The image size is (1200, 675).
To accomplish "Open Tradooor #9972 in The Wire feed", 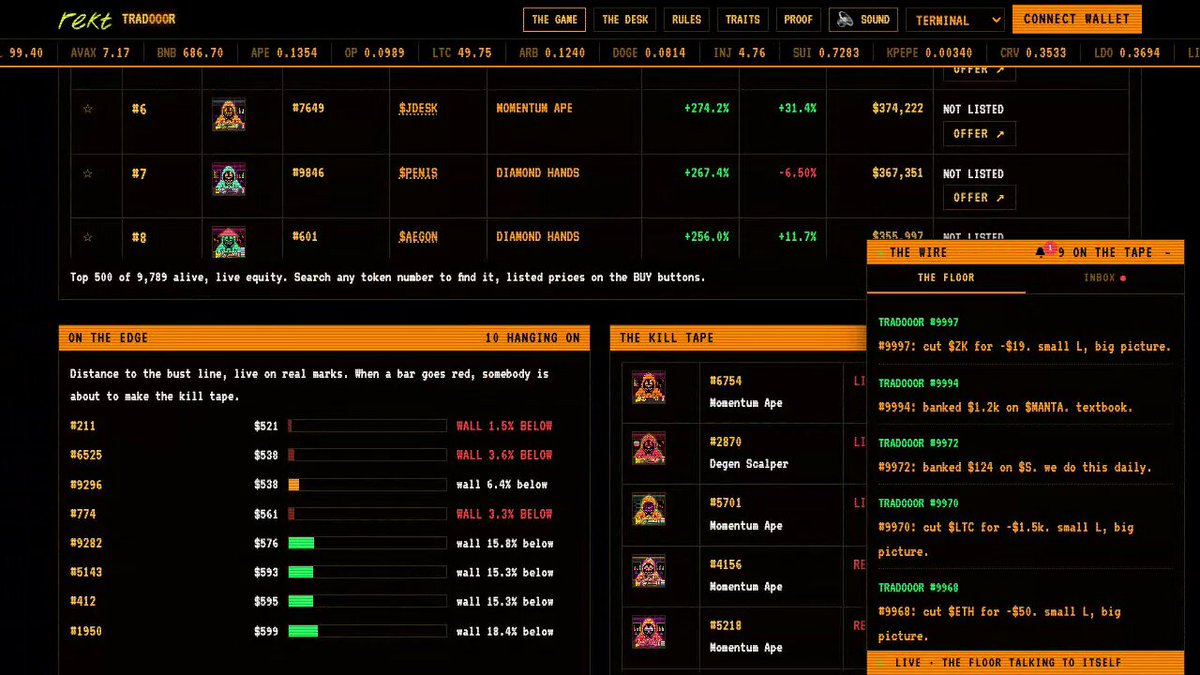I will coord(918,443).
